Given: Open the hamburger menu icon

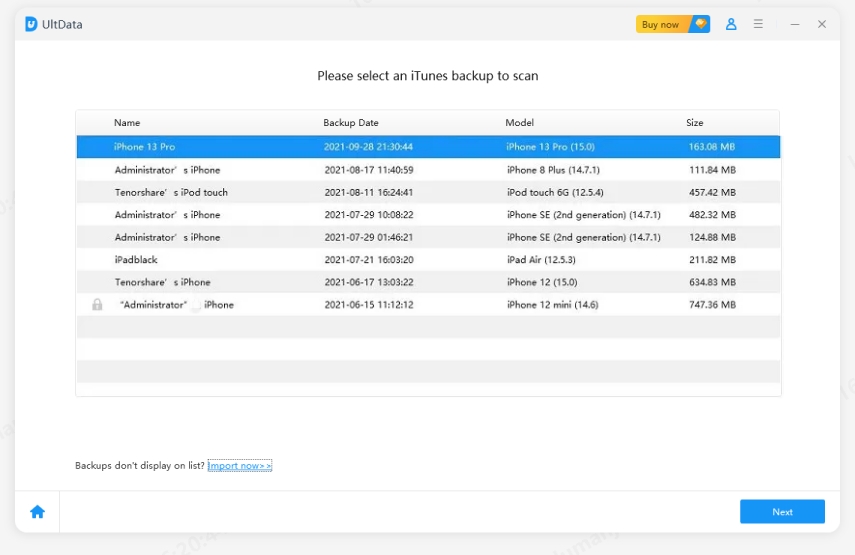Looking at the screenshot, I should pyautogui.click(x=759, y=24).
